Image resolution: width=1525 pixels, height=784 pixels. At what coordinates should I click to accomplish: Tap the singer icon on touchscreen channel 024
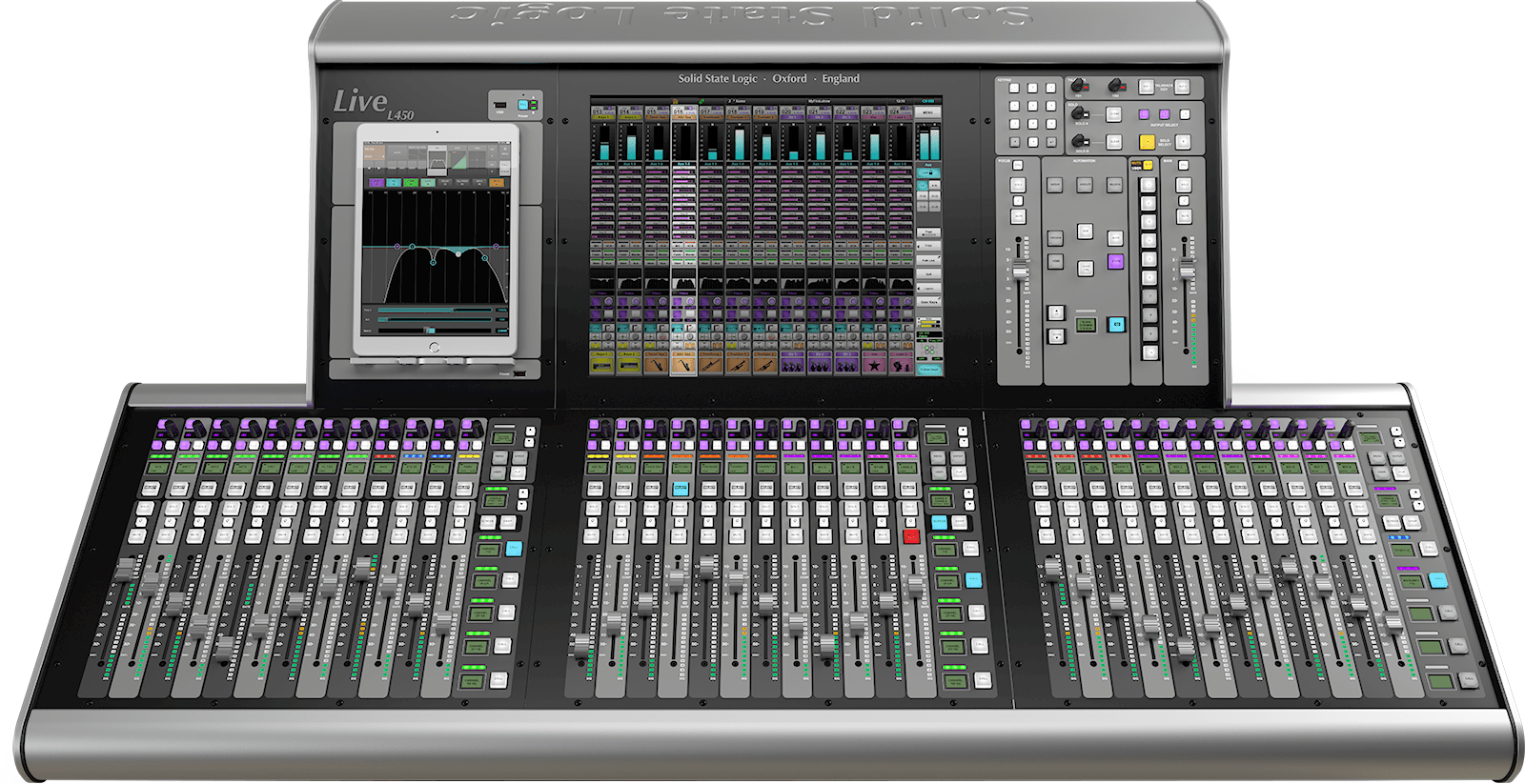901,365
